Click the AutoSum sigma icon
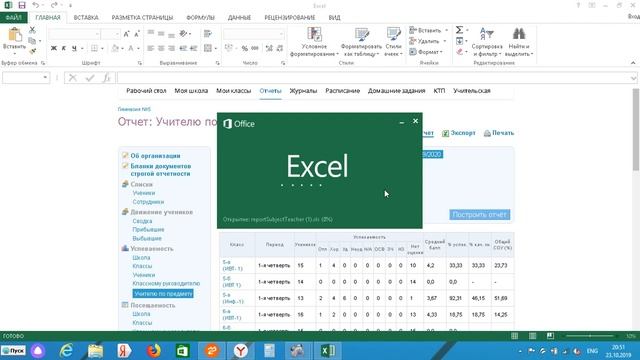 [460, 30]
